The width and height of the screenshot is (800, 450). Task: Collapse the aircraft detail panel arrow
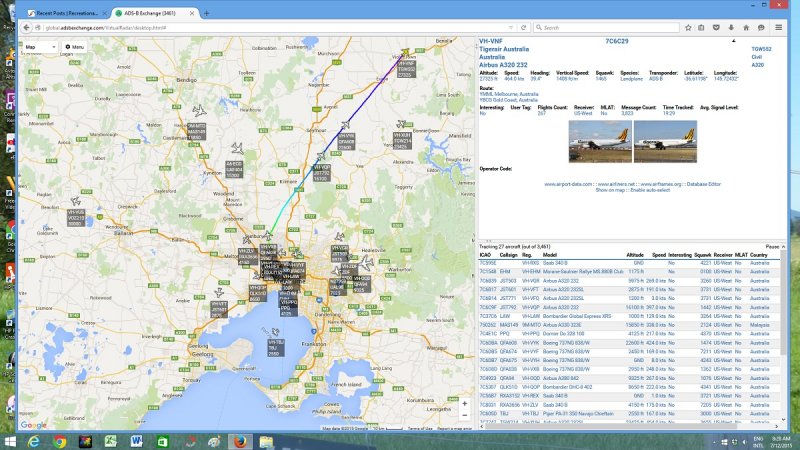734,41
